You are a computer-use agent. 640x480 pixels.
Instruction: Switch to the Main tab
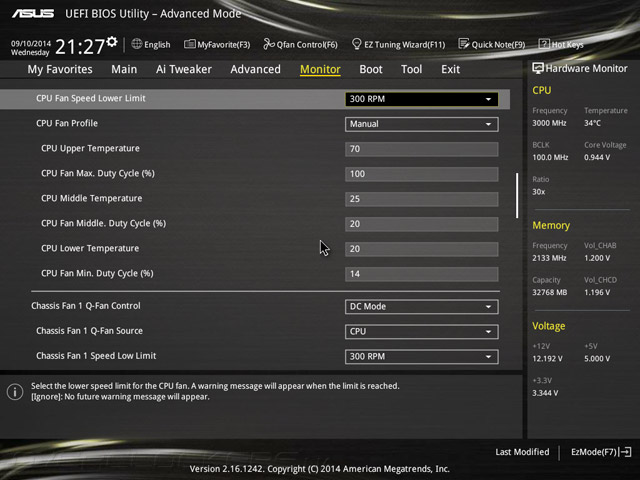[124, 69]
